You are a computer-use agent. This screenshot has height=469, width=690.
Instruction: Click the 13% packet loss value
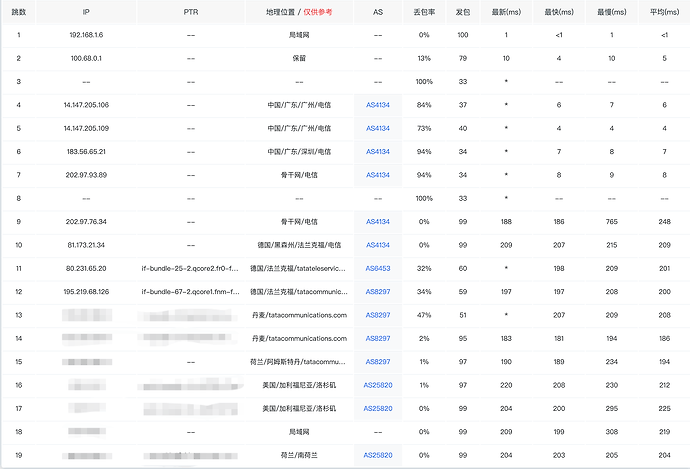[424, 58]
